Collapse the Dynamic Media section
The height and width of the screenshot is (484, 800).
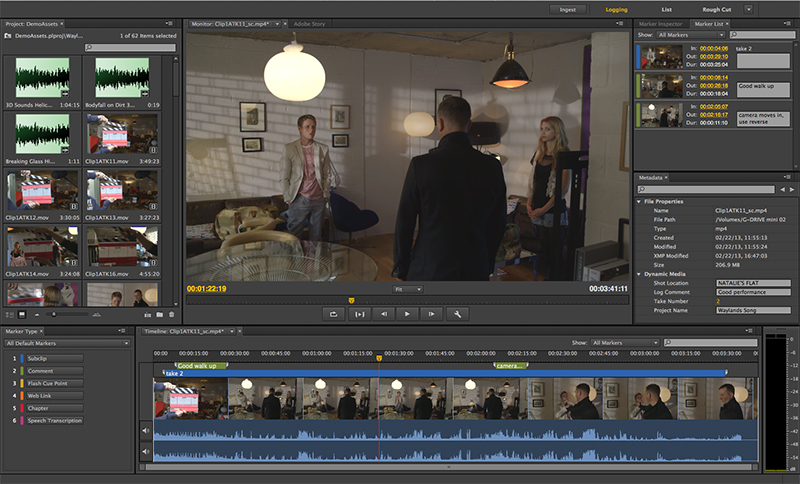640,274
